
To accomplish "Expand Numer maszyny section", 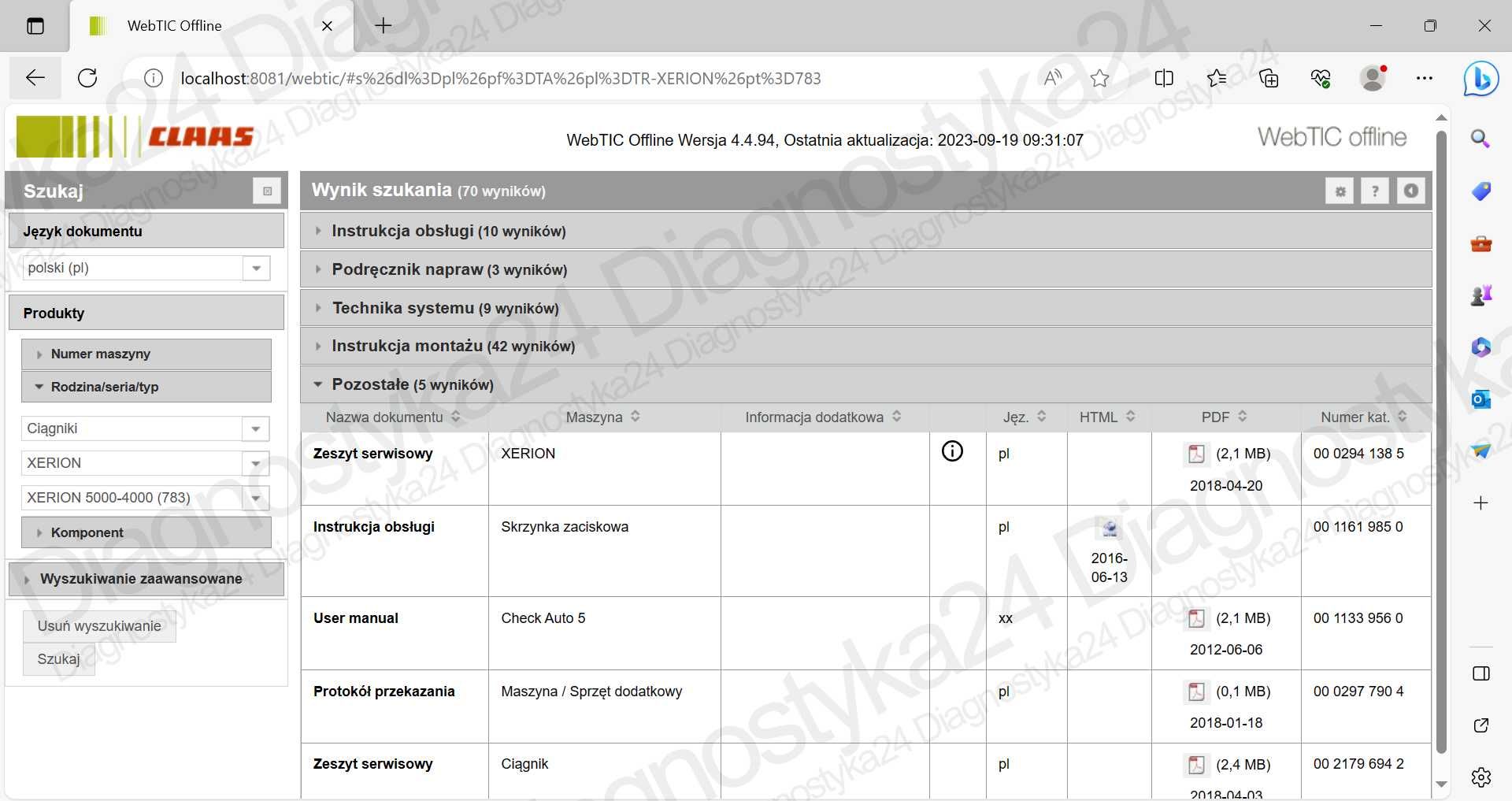I will (x=146, y=354).
